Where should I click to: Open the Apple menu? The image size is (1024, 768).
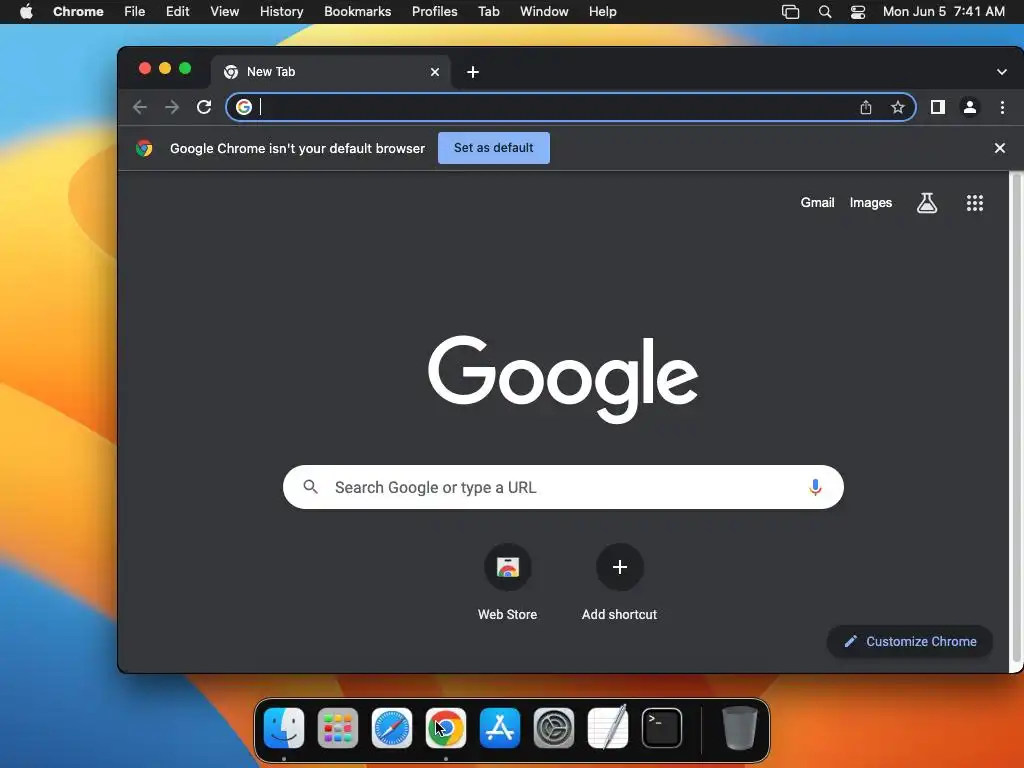pyautogui.click(x=26, y=11)
